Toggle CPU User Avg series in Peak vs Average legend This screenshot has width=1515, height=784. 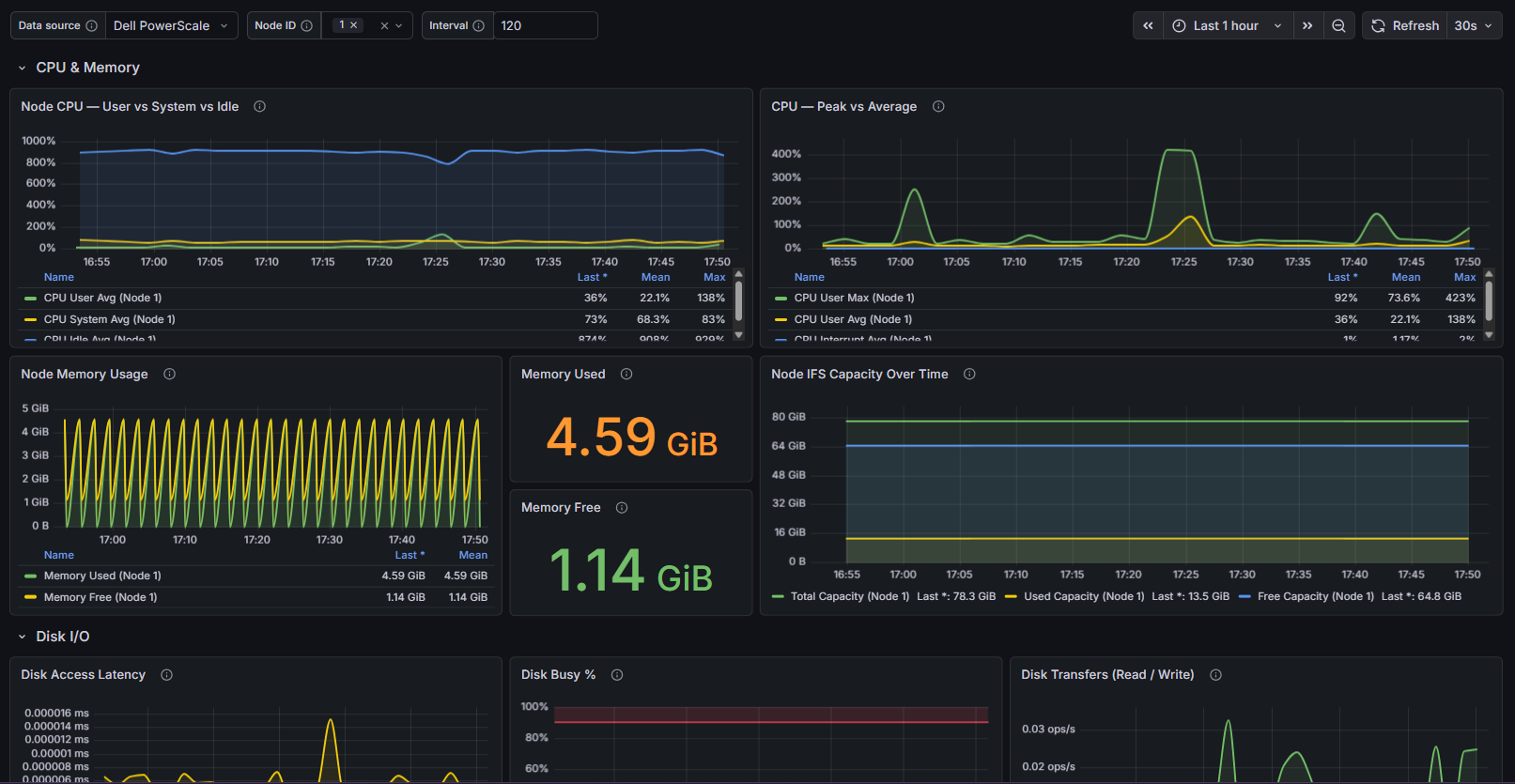(x=853, y=319)
